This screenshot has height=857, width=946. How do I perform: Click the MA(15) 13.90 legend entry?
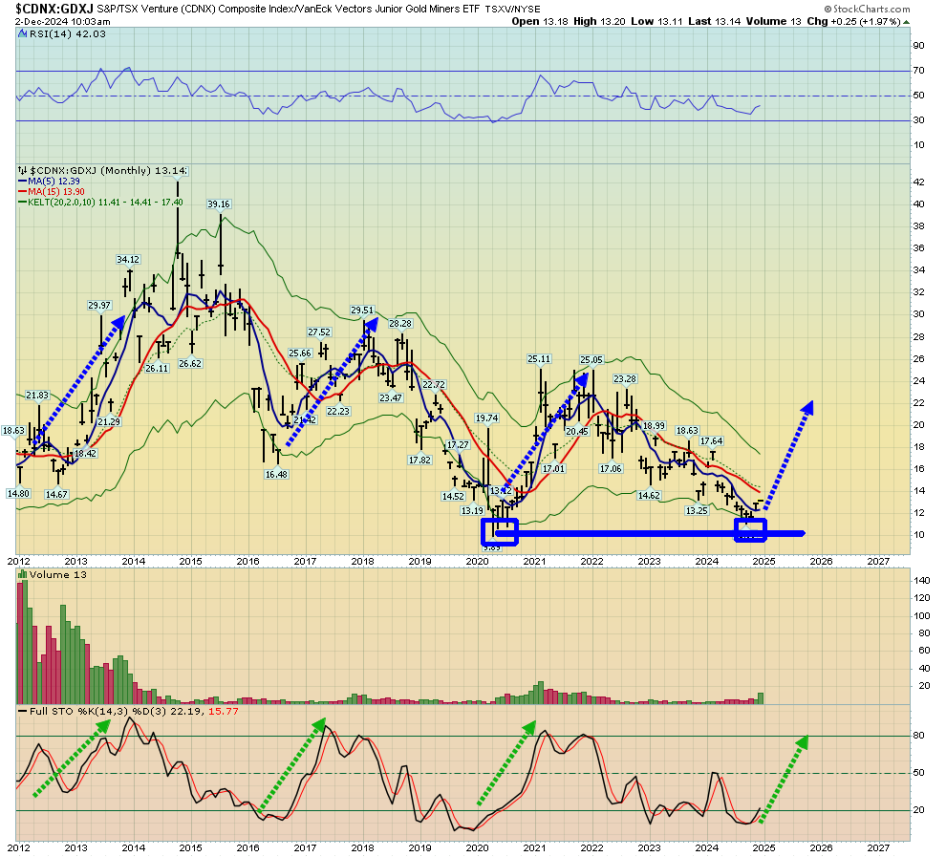[x=52, y=191]
